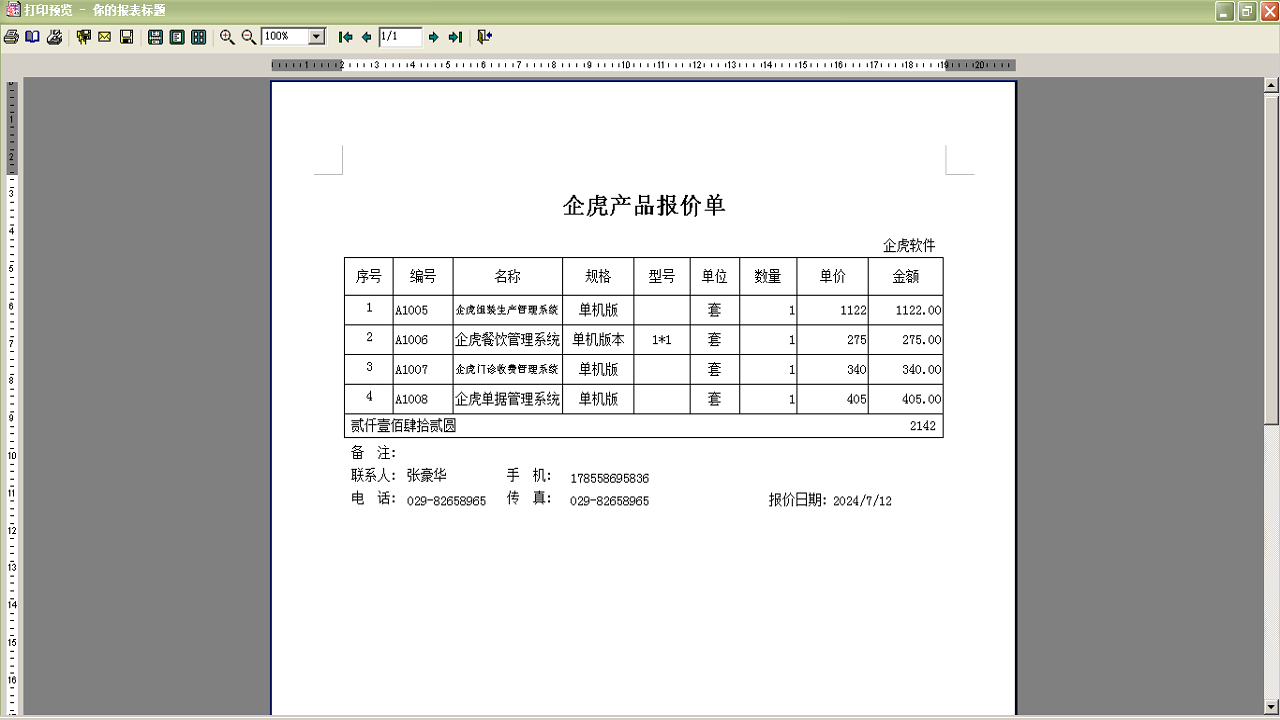Click the horizontal ruler above the page
The image size is (1280, 720).
tap(640, 64)
